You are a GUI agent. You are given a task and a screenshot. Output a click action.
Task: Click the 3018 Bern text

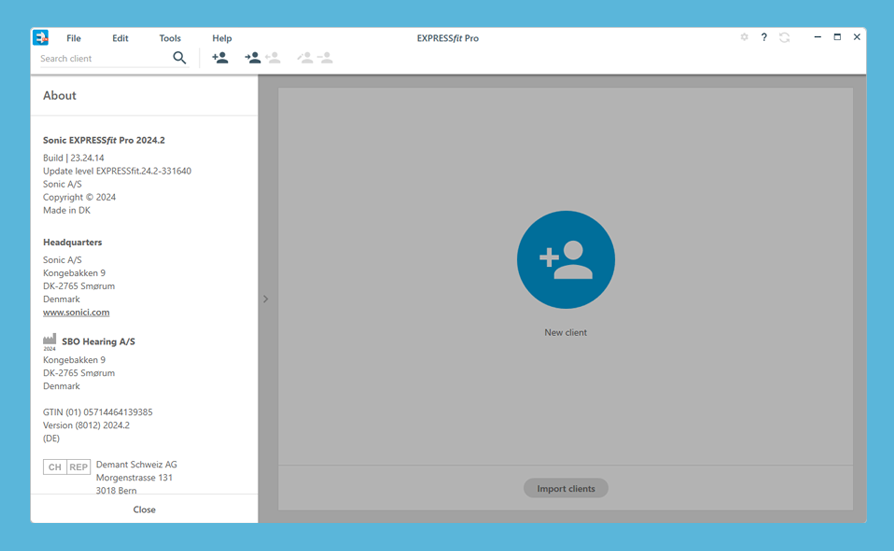[116, 491]
